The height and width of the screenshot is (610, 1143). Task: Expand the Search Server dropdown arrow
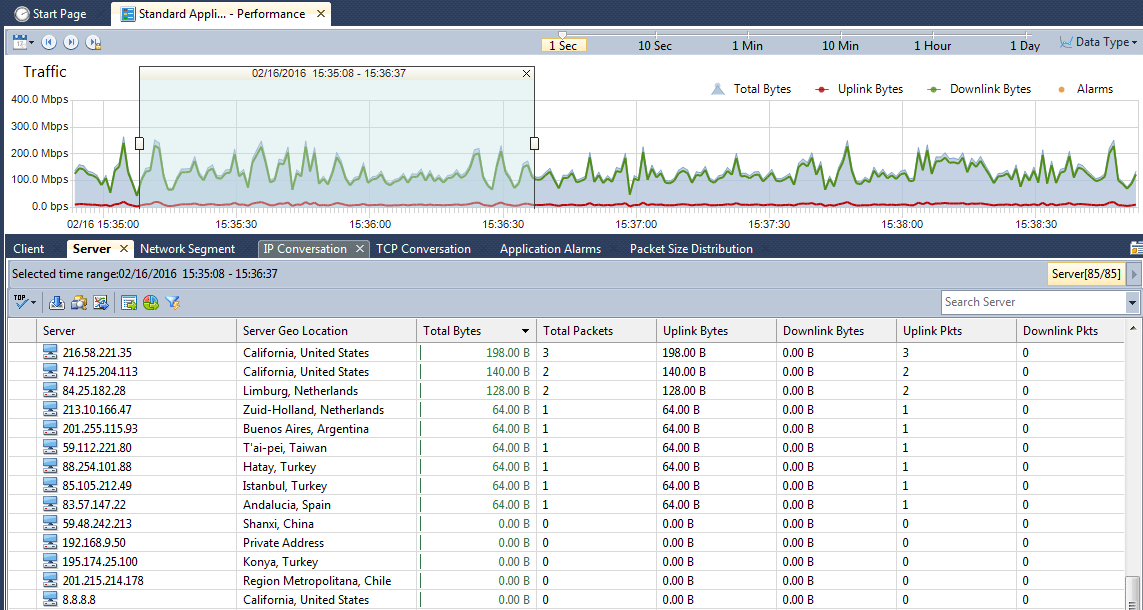tap(1131, 301)
